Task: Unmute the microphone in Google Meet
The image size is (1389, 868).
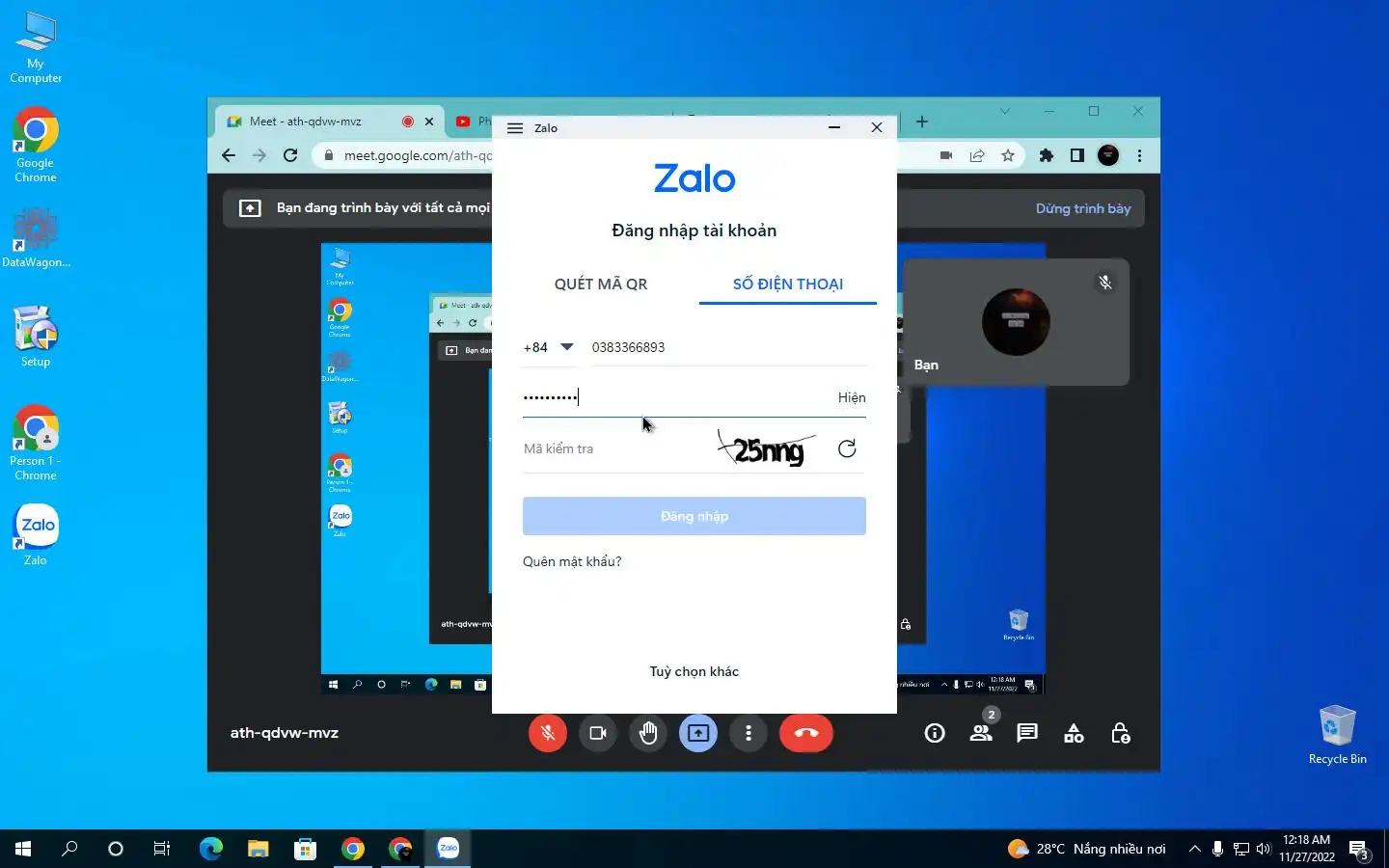Action: tap(548, 733)
